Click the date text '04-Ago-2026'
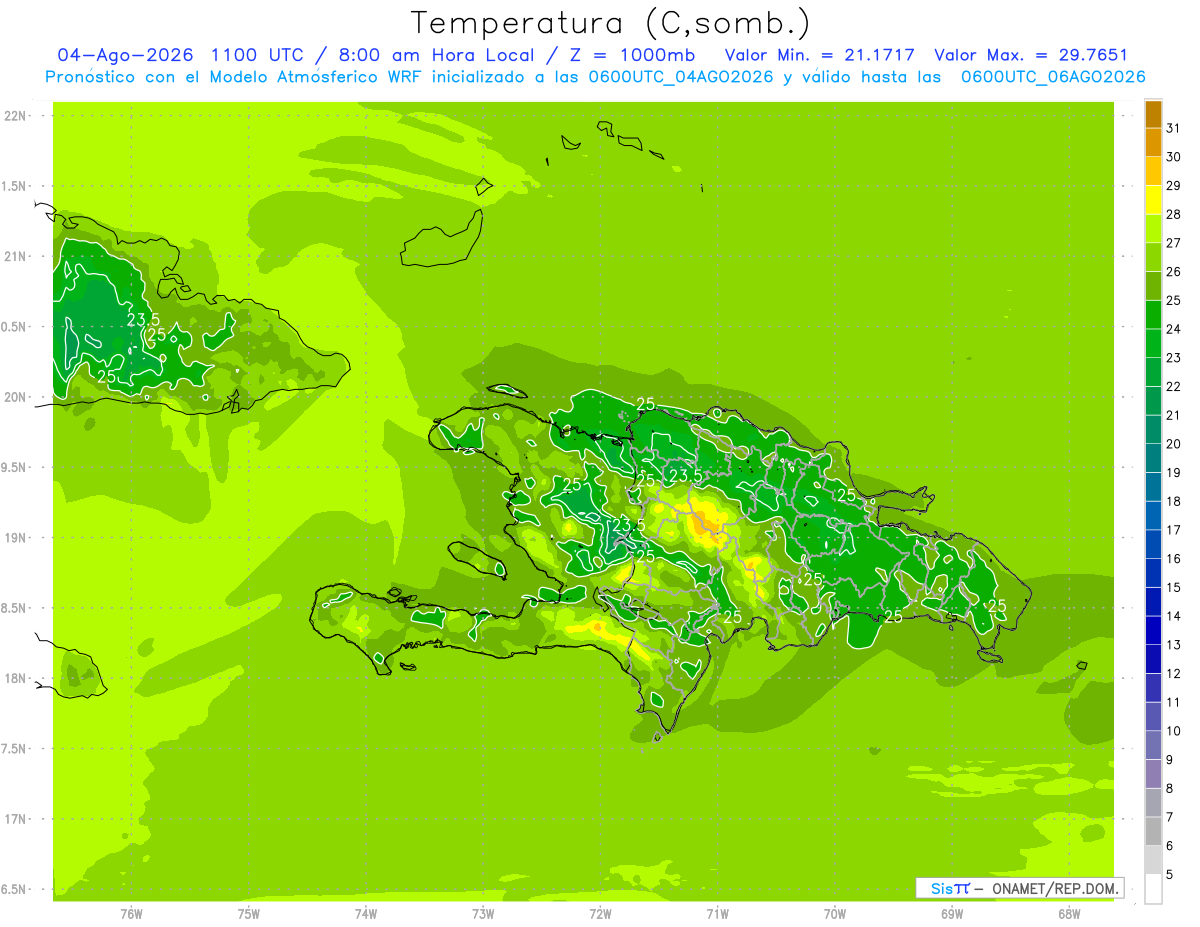The image size is (1200, 927). tap(124, 55)
